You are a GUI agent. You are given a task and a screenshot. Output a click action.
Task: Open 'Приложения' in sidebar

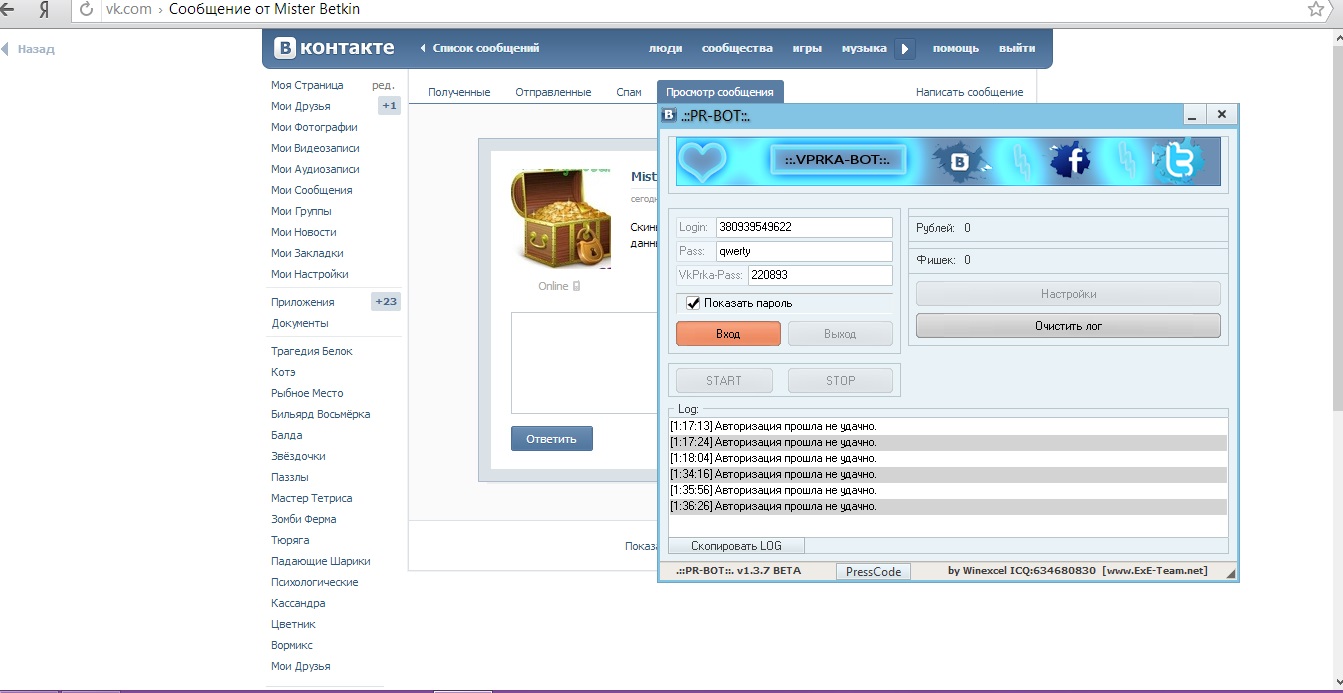click(x=303, y=302)
